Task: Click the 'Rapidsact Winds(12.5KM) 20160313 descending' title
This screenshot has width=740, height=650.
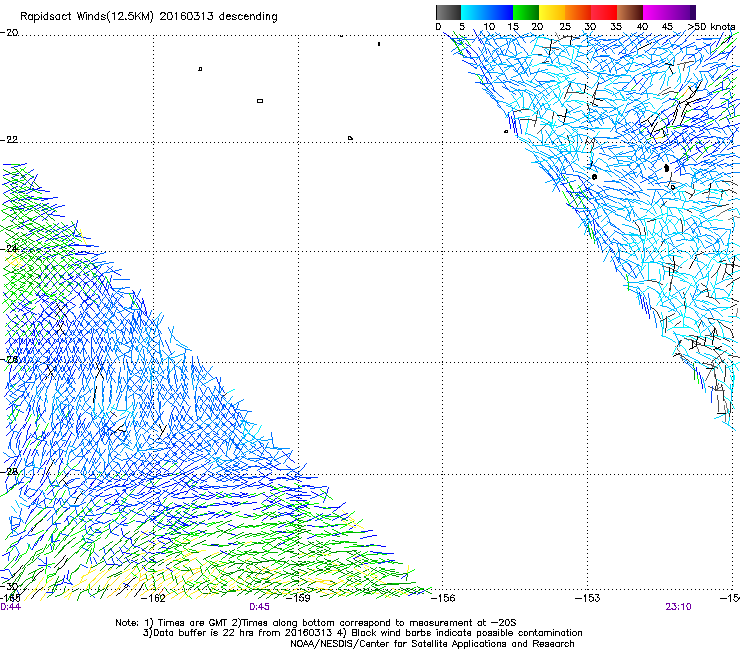Action: coord(149,17)
